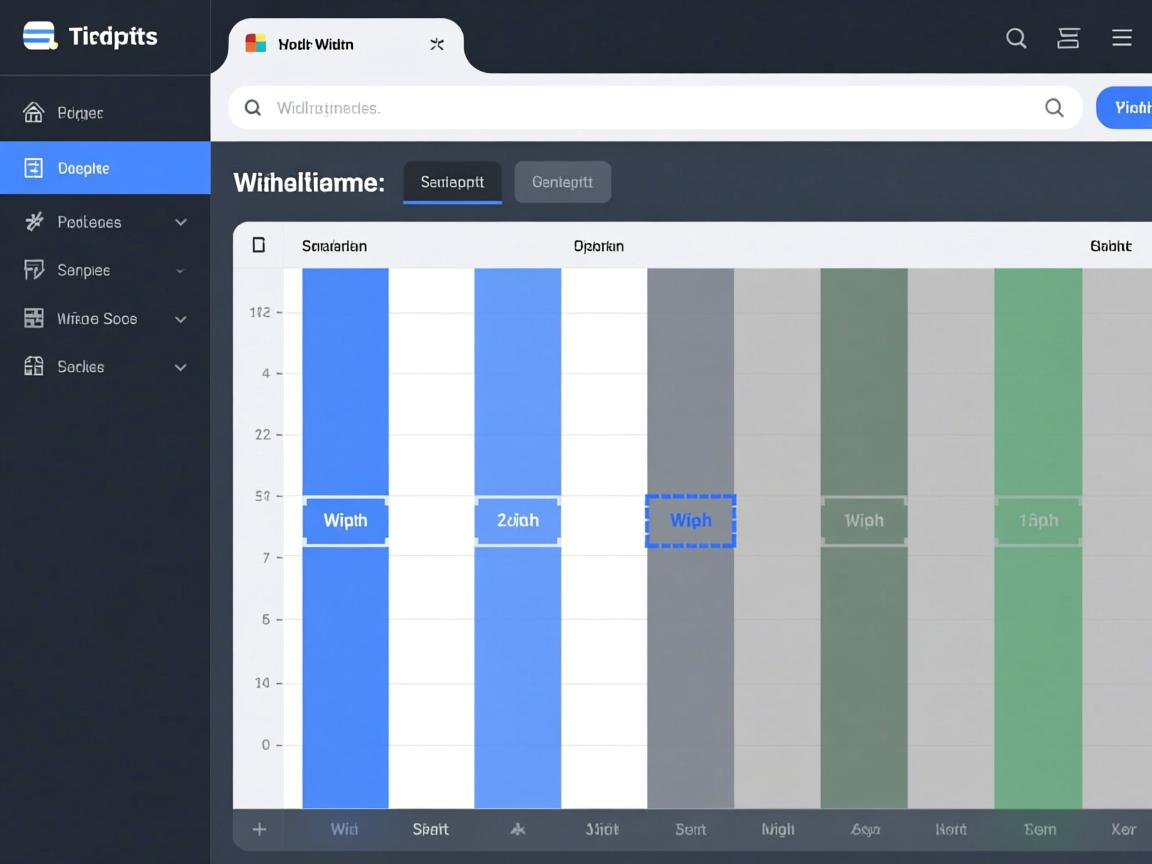Click the search magnifier in top bar
The width and height of the screenshot is (1152, 864).
(1016, 38)
